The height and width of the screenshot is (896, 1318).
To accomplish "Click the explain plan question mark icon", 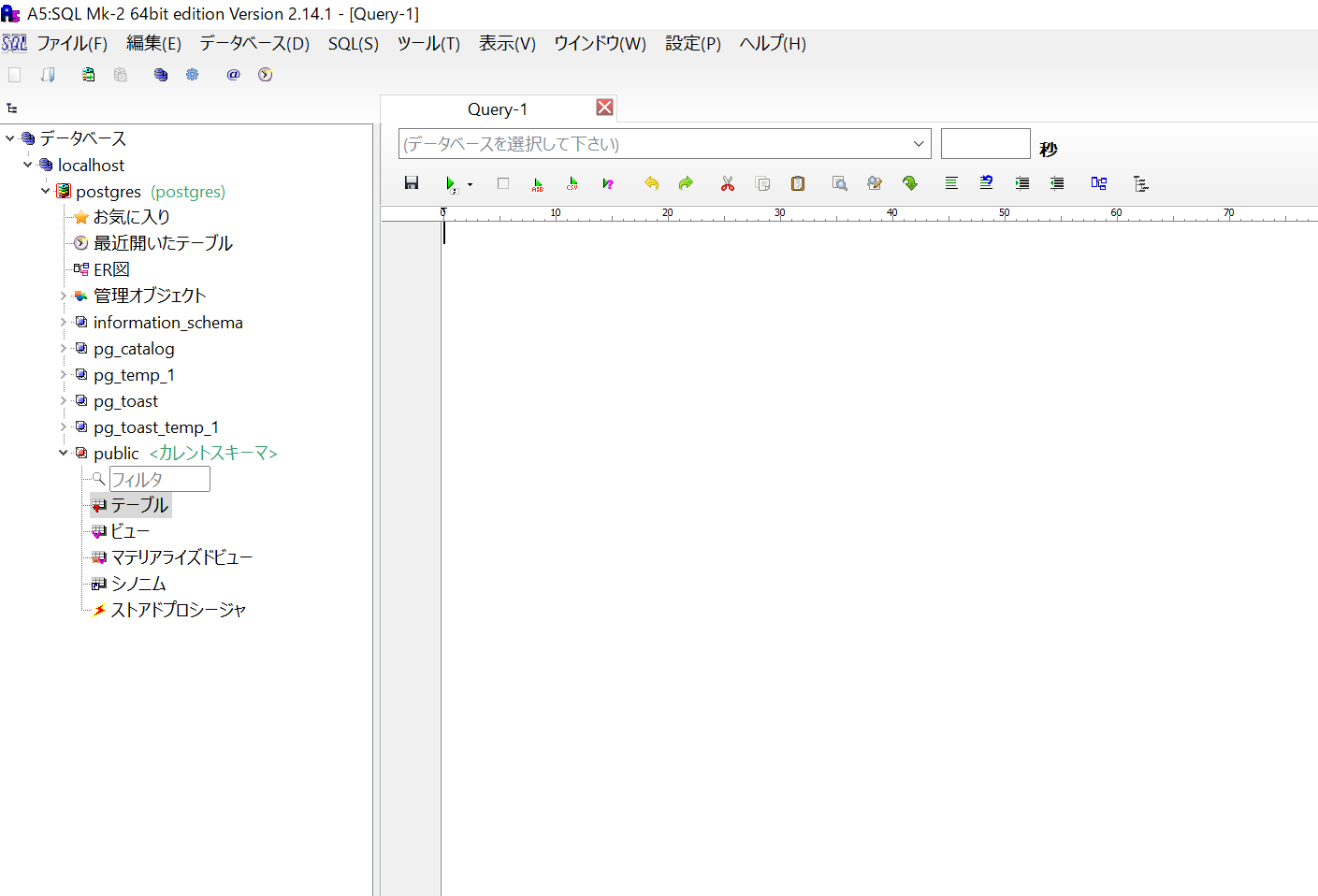I will [x=608, y=184].
